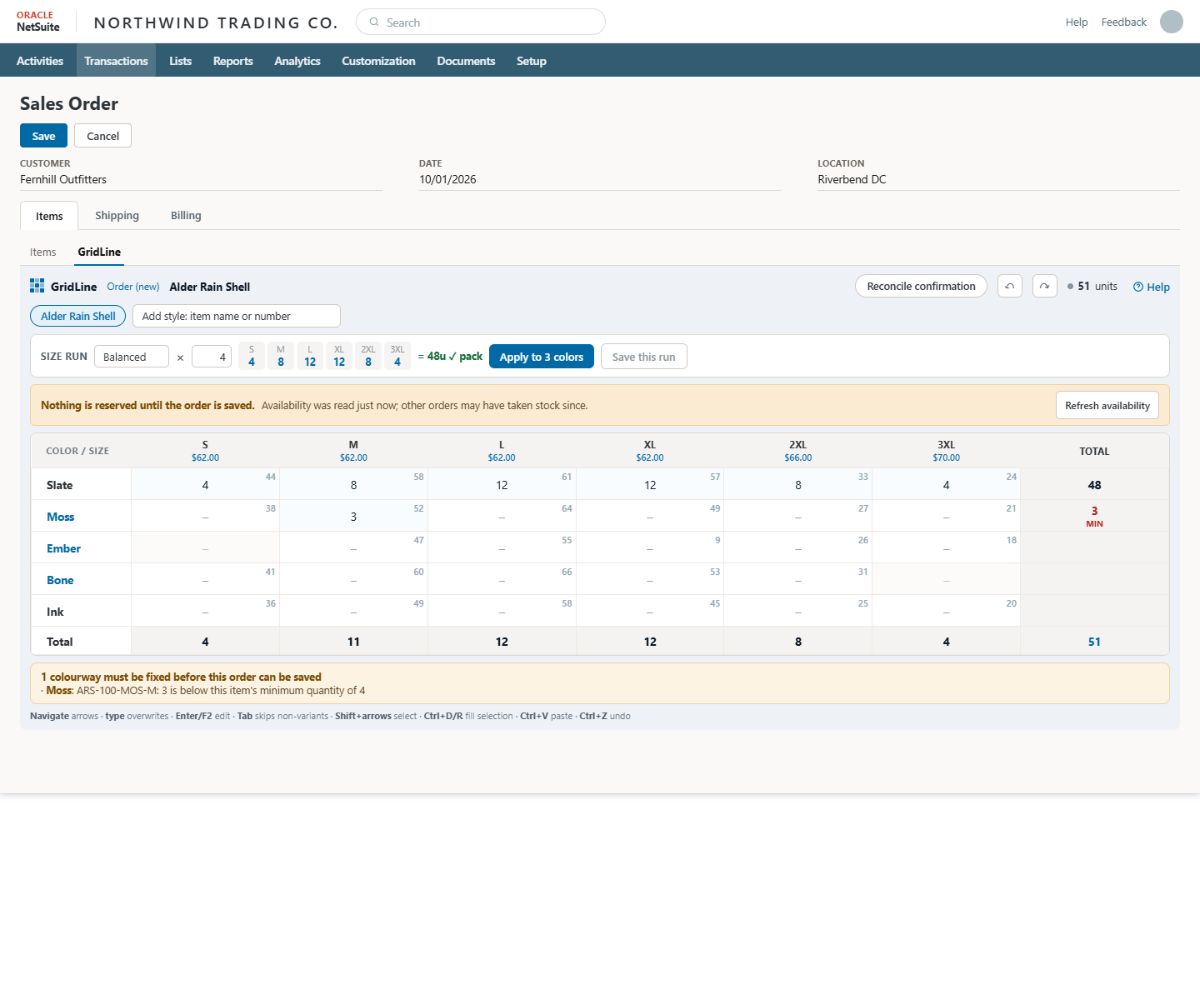
Task: Open the Transactions menu
Action: tap(116, 61)
